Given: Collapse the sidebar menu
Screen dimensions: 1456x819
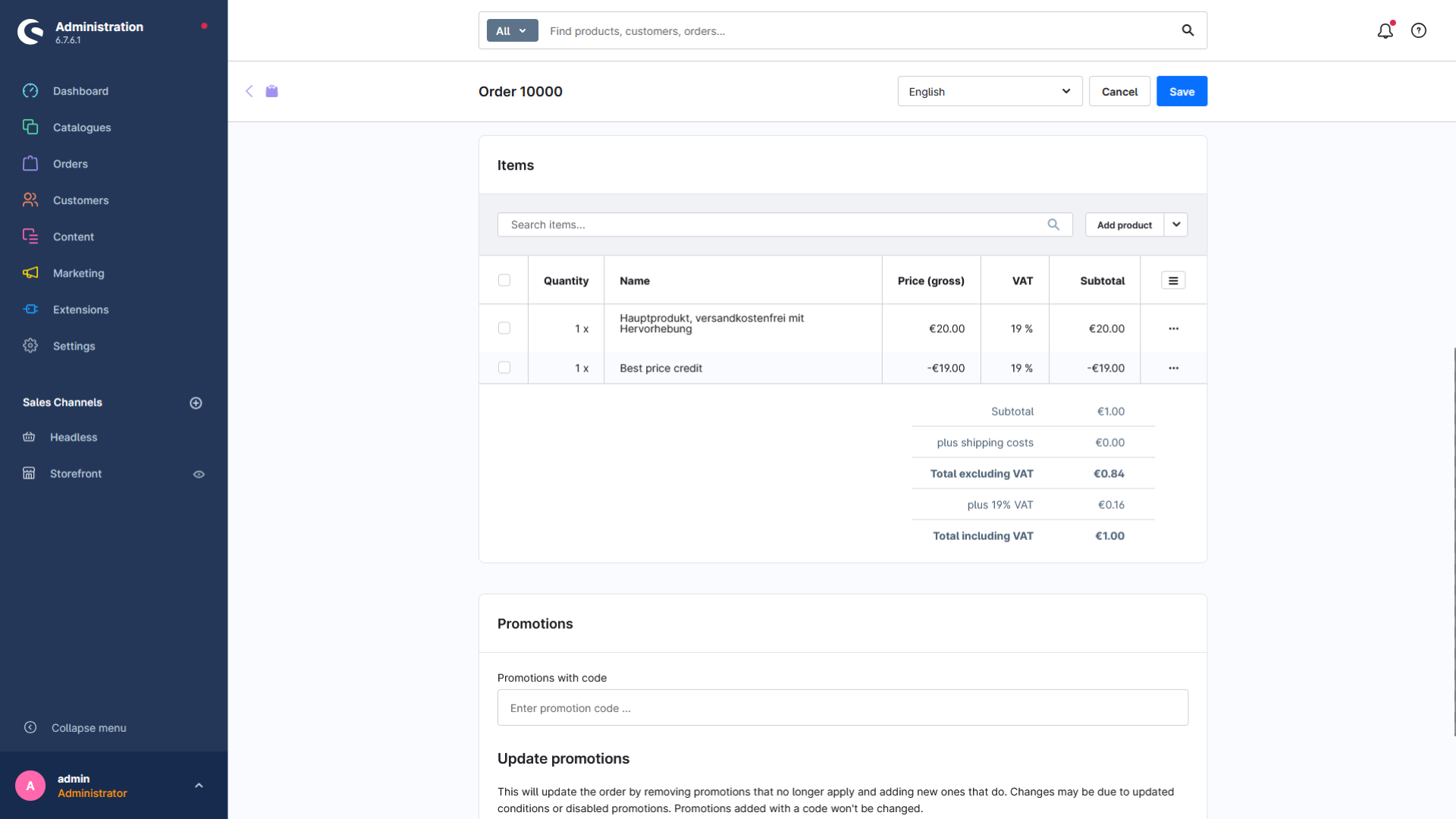Looking at the screenshot, I should 89,728.
